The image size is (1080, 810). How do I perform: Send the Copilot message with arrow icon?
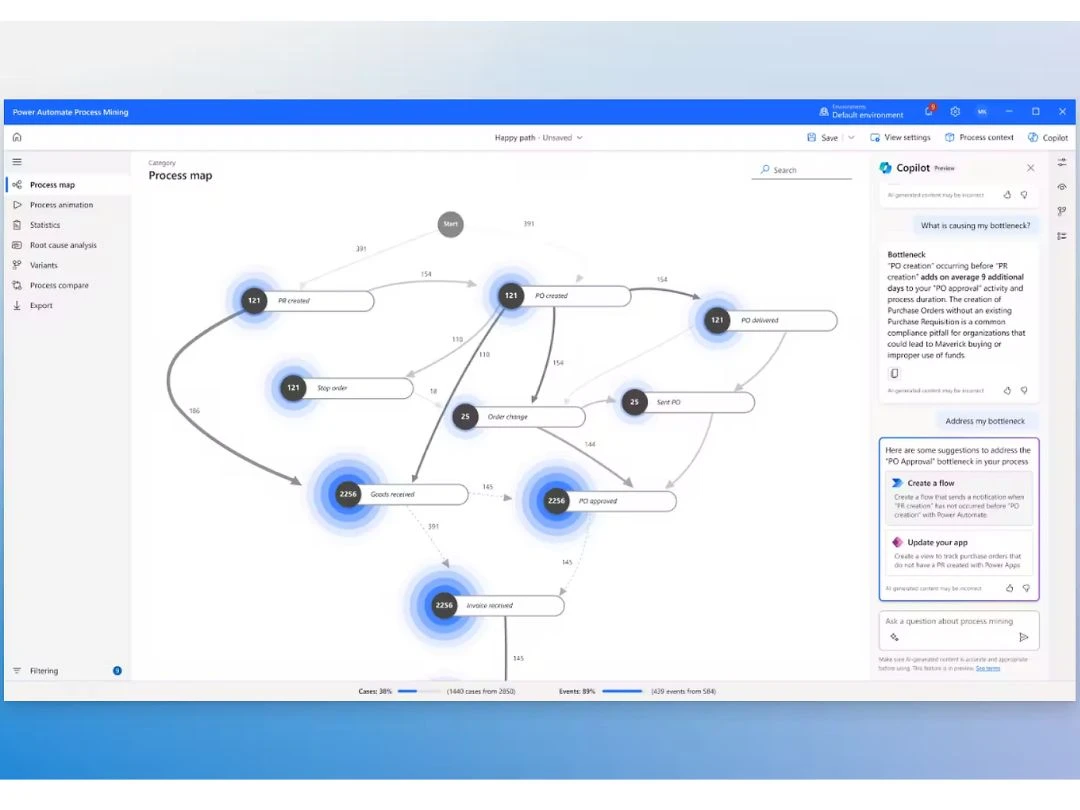pyautogui.click(x=1023, y=637)
